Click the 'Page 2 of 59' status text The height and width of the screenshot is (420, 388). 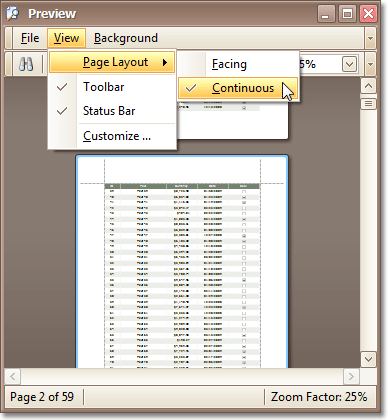(42, 397)
